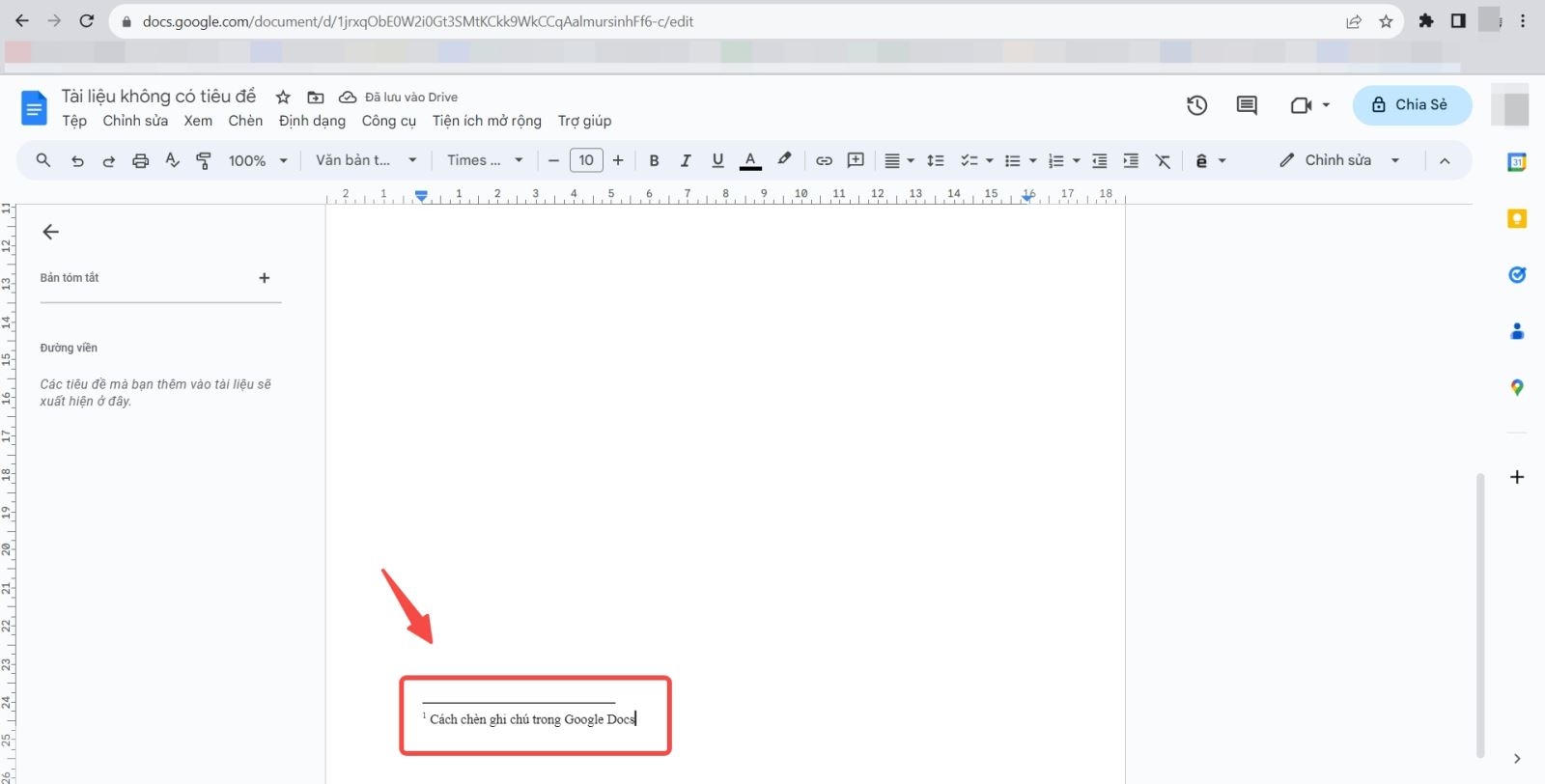1545x784 pixels.
Task: Insert a hyperlink
Action: click(x=824, y=160)
